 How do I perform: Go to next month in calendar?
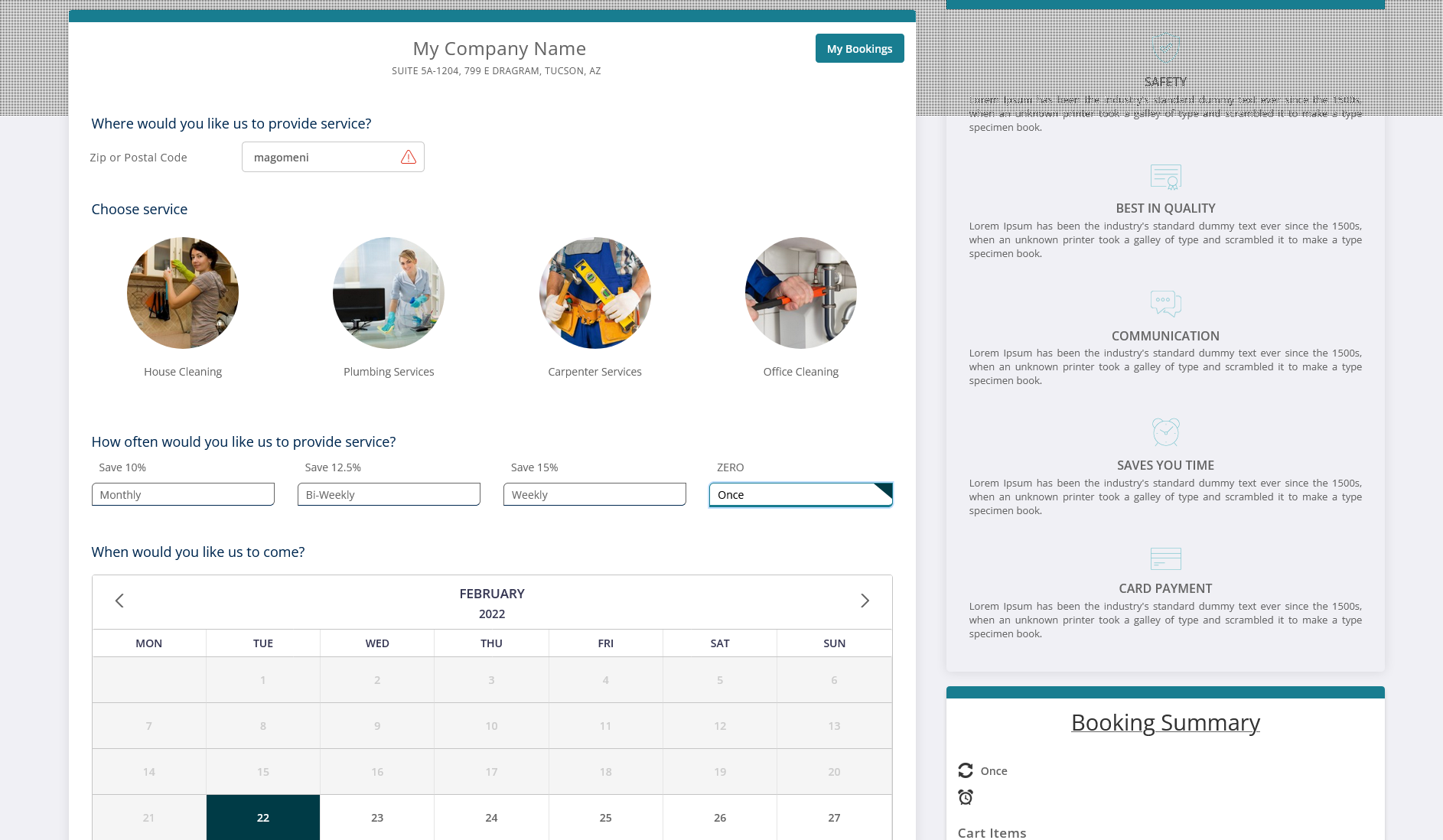[x=865, y=601]
